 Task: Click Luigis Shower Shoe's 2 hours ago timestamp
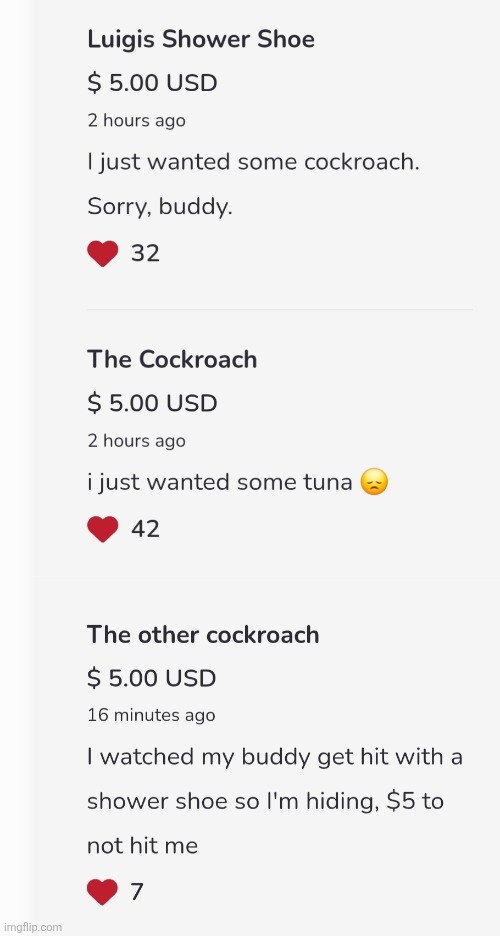click(x=136, y=121)
